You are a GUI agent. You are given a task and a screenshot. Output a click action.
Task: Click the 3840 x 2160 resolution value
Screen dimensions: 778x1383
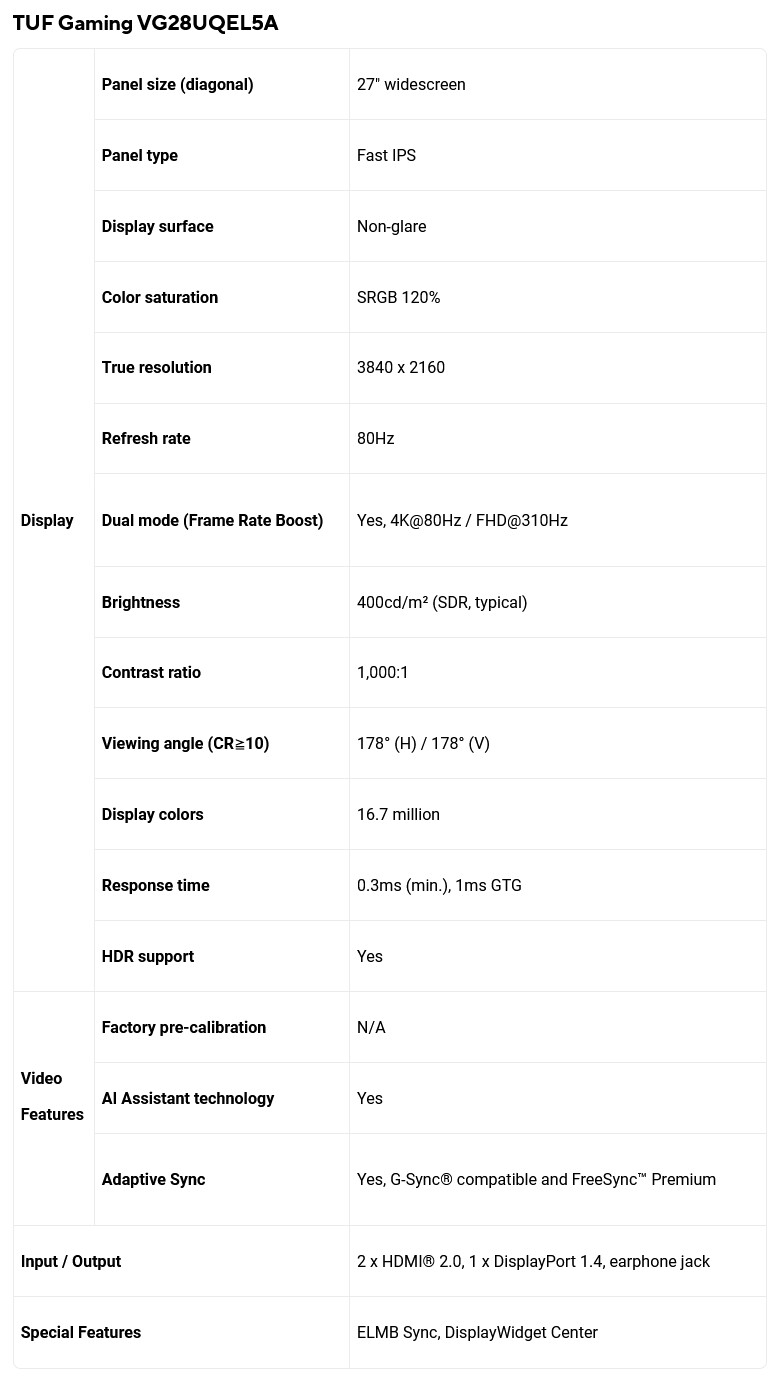point(400,368)
